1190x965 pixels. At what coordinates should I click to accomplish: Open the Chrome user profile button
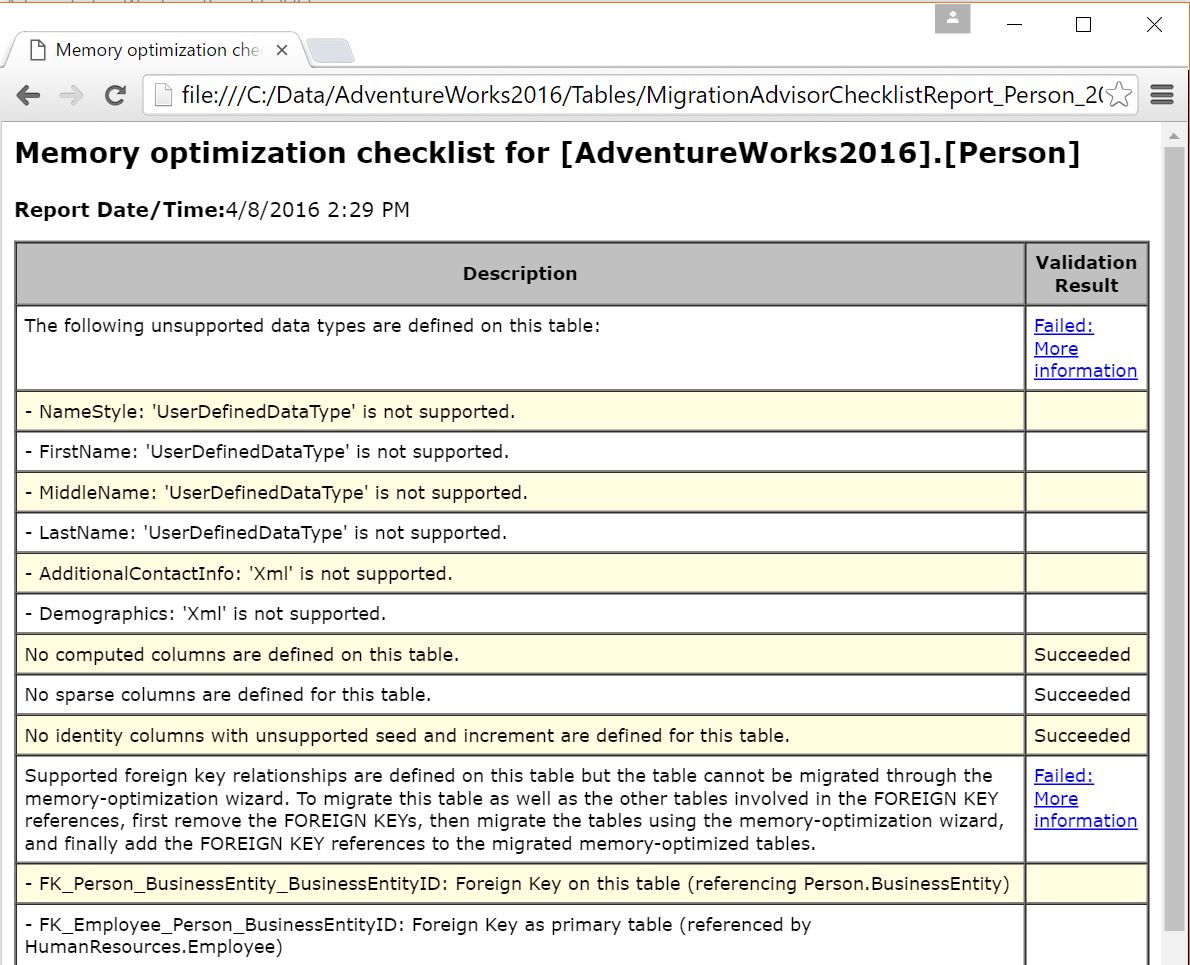tap(952, 19)
